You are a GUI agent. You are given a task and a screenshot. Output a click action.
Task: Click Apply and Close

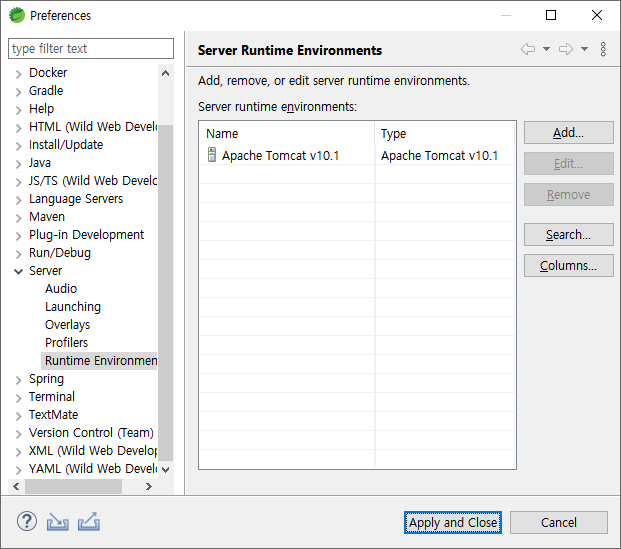click(453, 522)
